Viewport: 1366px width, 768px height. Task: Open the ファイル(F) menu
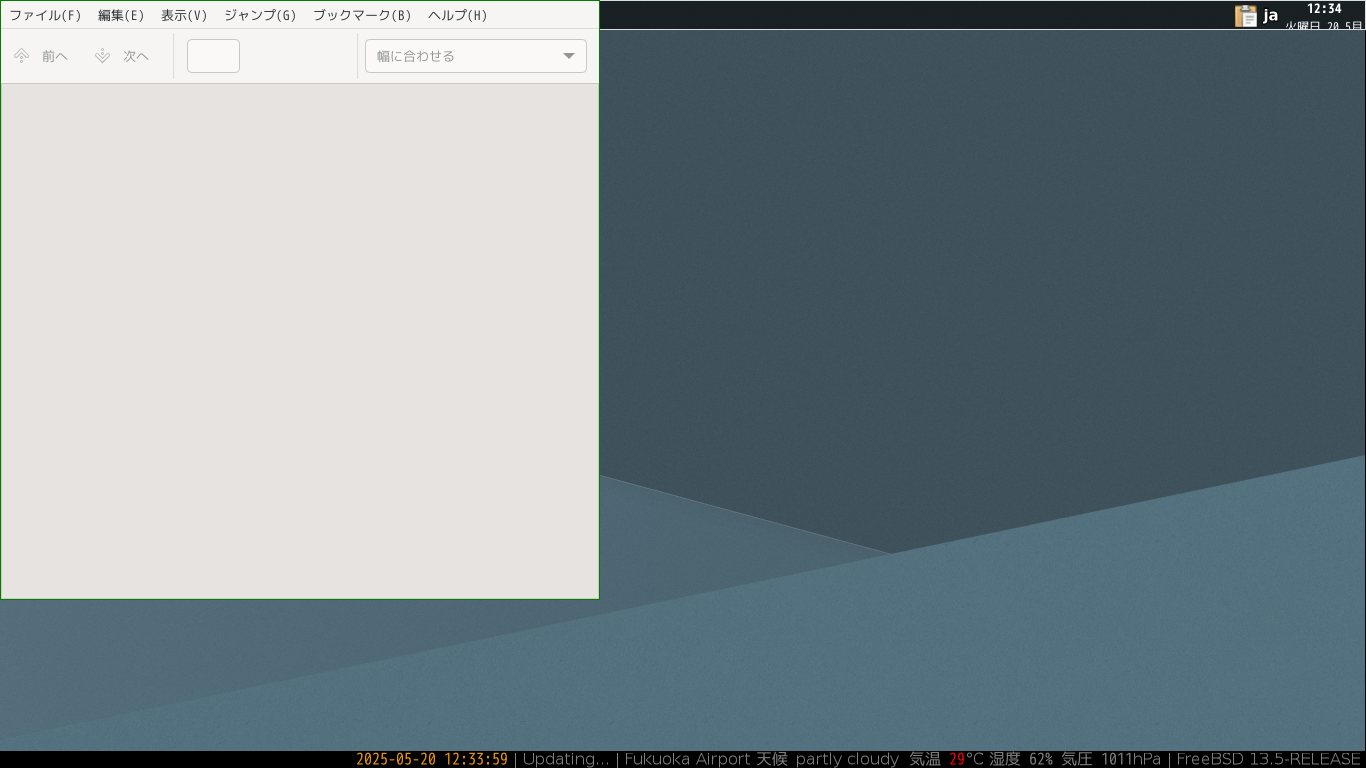[45, 15]
